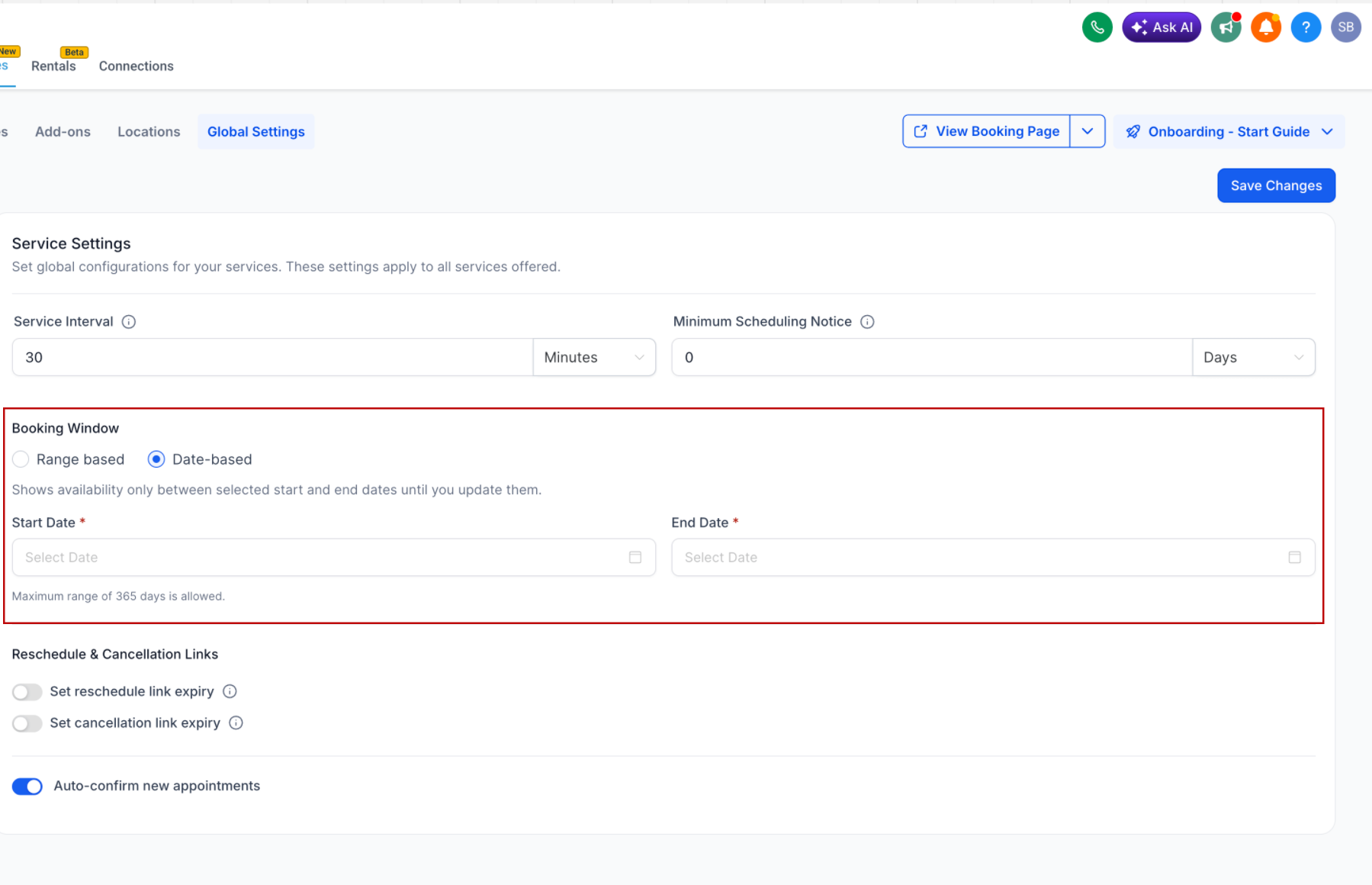The height and width of the screenshot is (885, 1372).
Task: Click the SB profile avatar
Action: coord(1346,27)
